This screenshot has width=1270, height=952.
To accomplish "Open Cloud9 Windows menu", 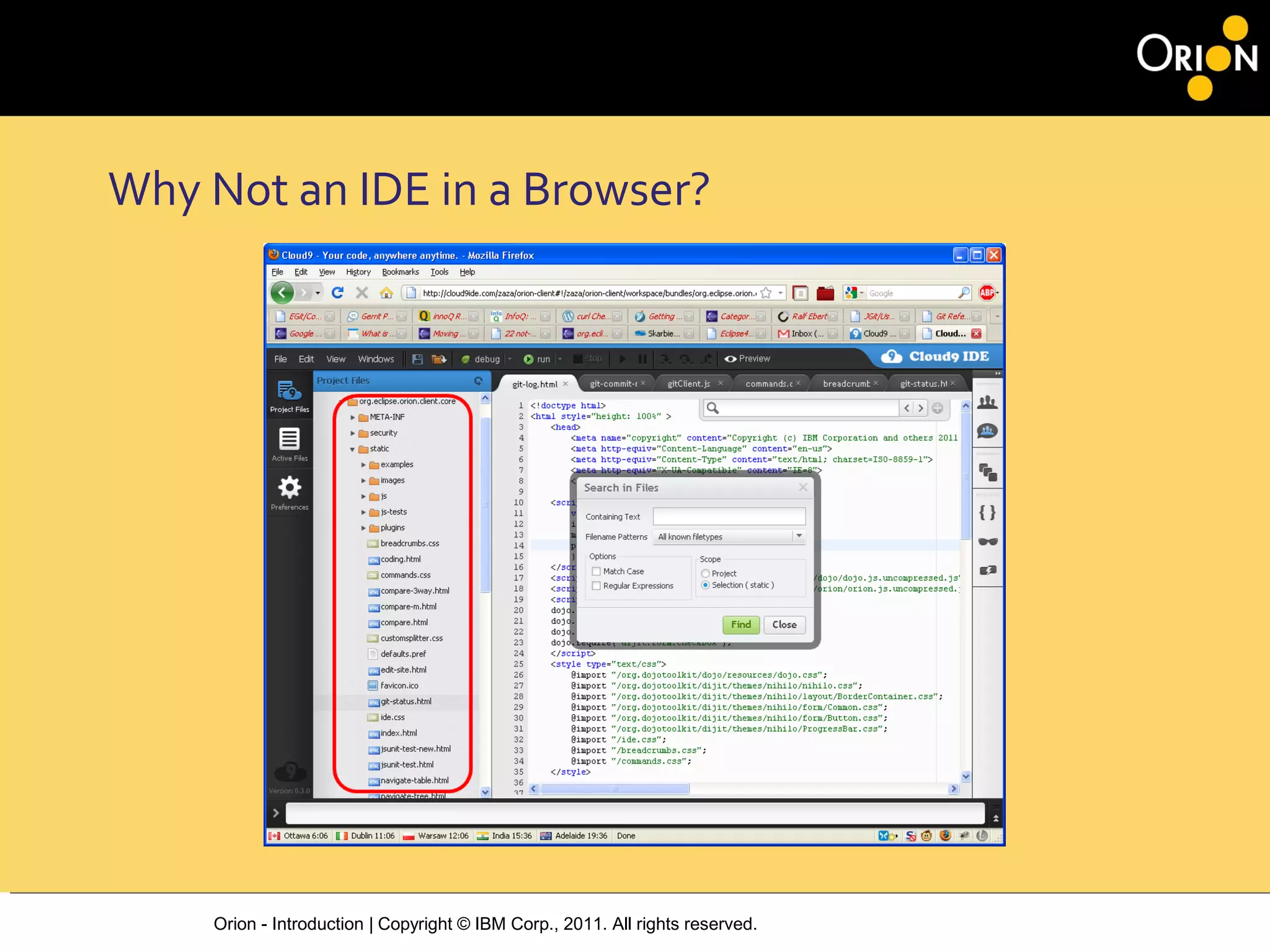I will coord(376,359).
